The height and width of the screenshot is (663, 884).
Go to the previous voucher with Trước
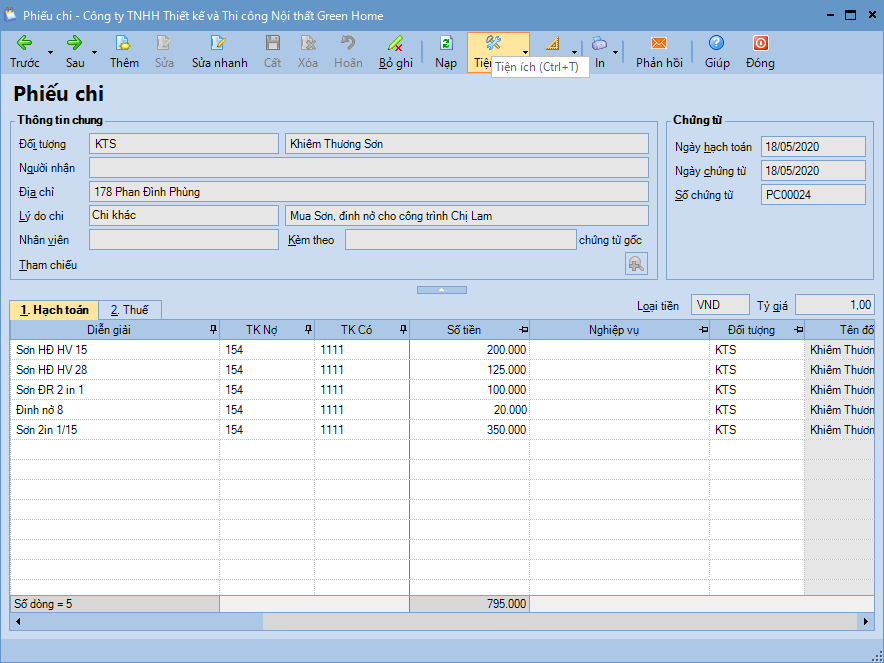pos(24,52)
